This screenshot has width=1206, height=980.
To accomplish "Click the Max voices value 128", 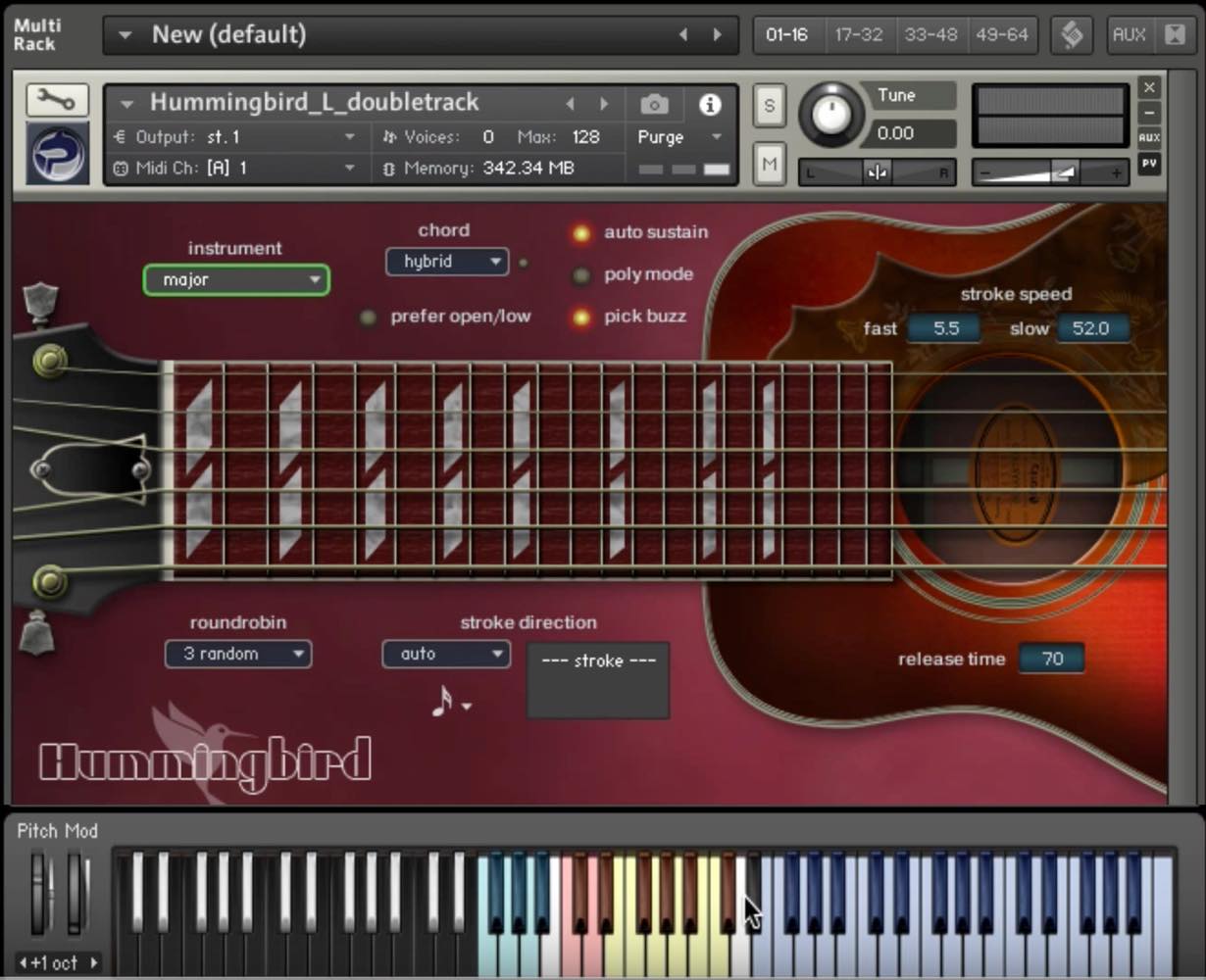I will coord(586,137).
